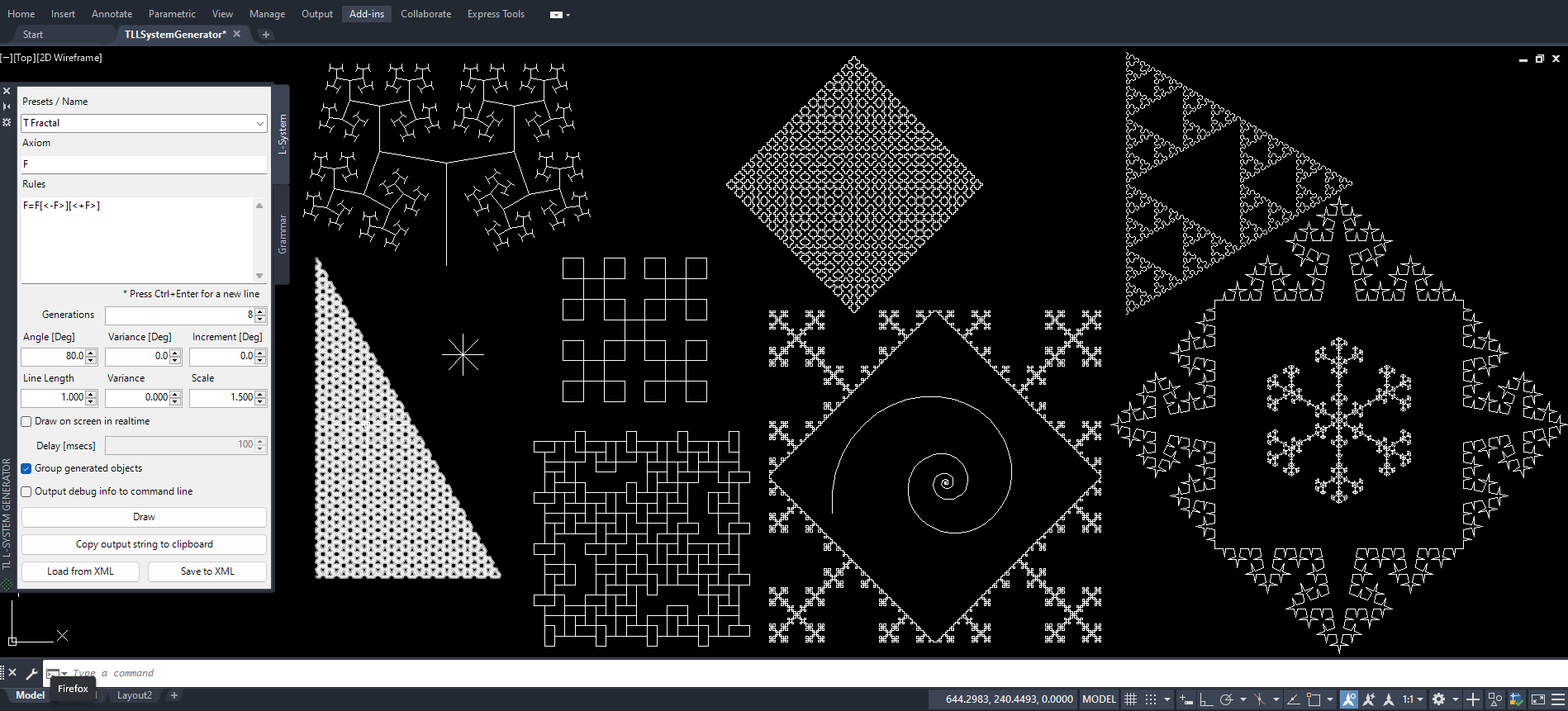
Task: Open polar tracking angle dropdown arrow
Action: 1243,699
